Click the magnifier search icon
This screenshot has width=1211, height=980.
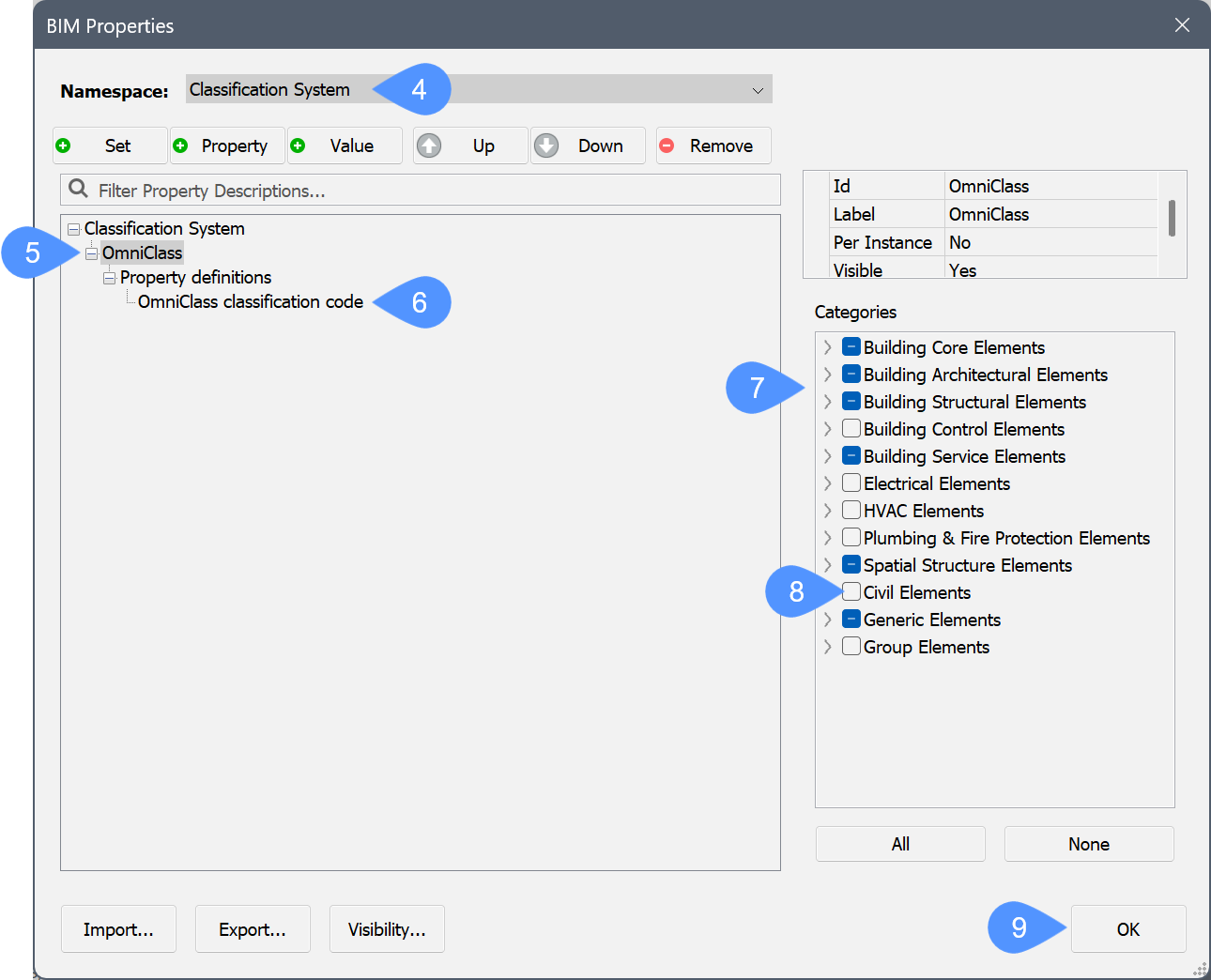pyautogui.click(x=79, y=190)
